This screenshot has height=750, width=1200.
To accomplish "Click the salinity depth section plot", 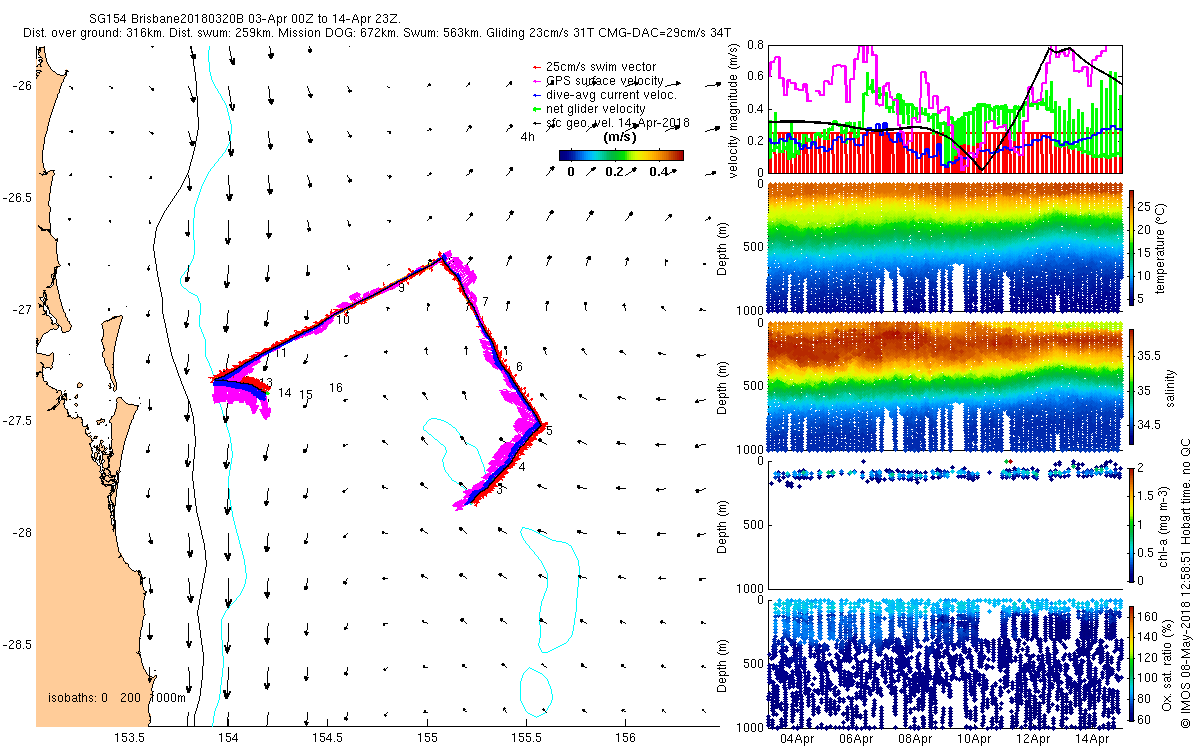I will pos(945,385).
